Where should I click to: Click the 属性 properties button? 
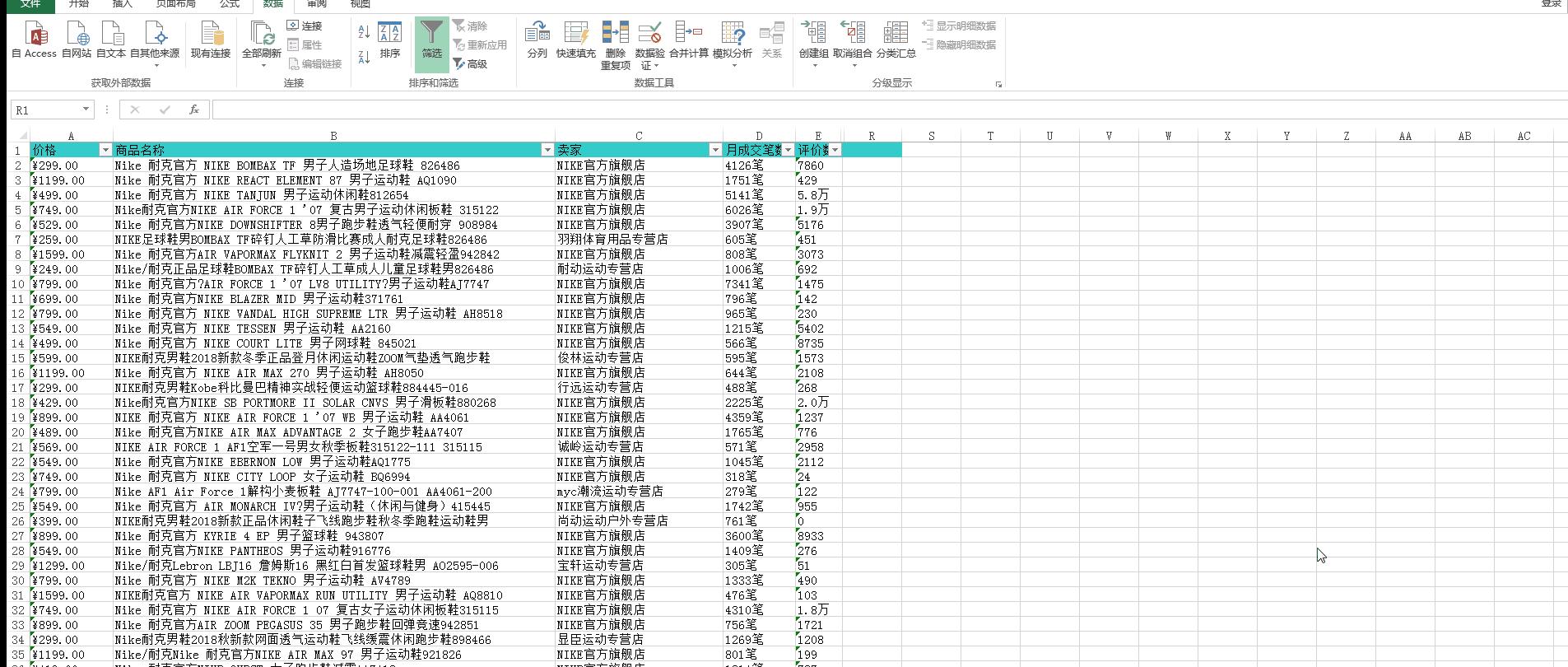tap(305, 45)
